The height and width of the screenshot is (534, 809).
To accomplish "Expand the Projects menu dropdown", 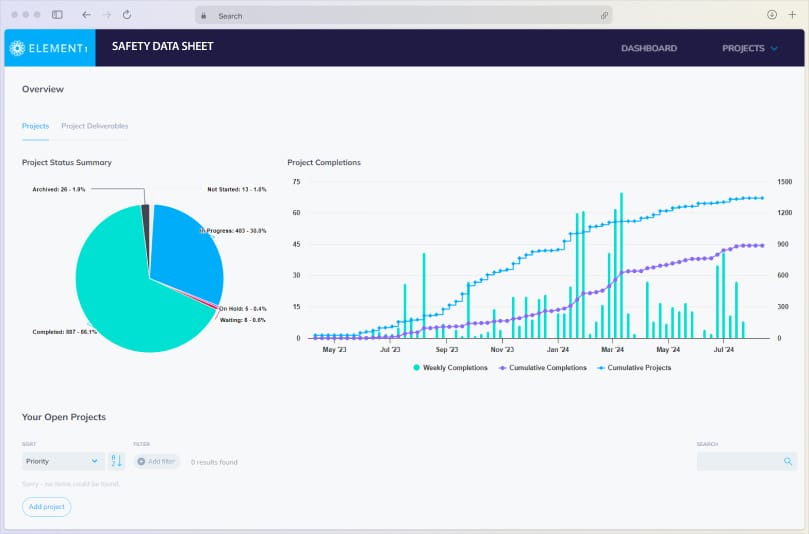I will point(749,48).
